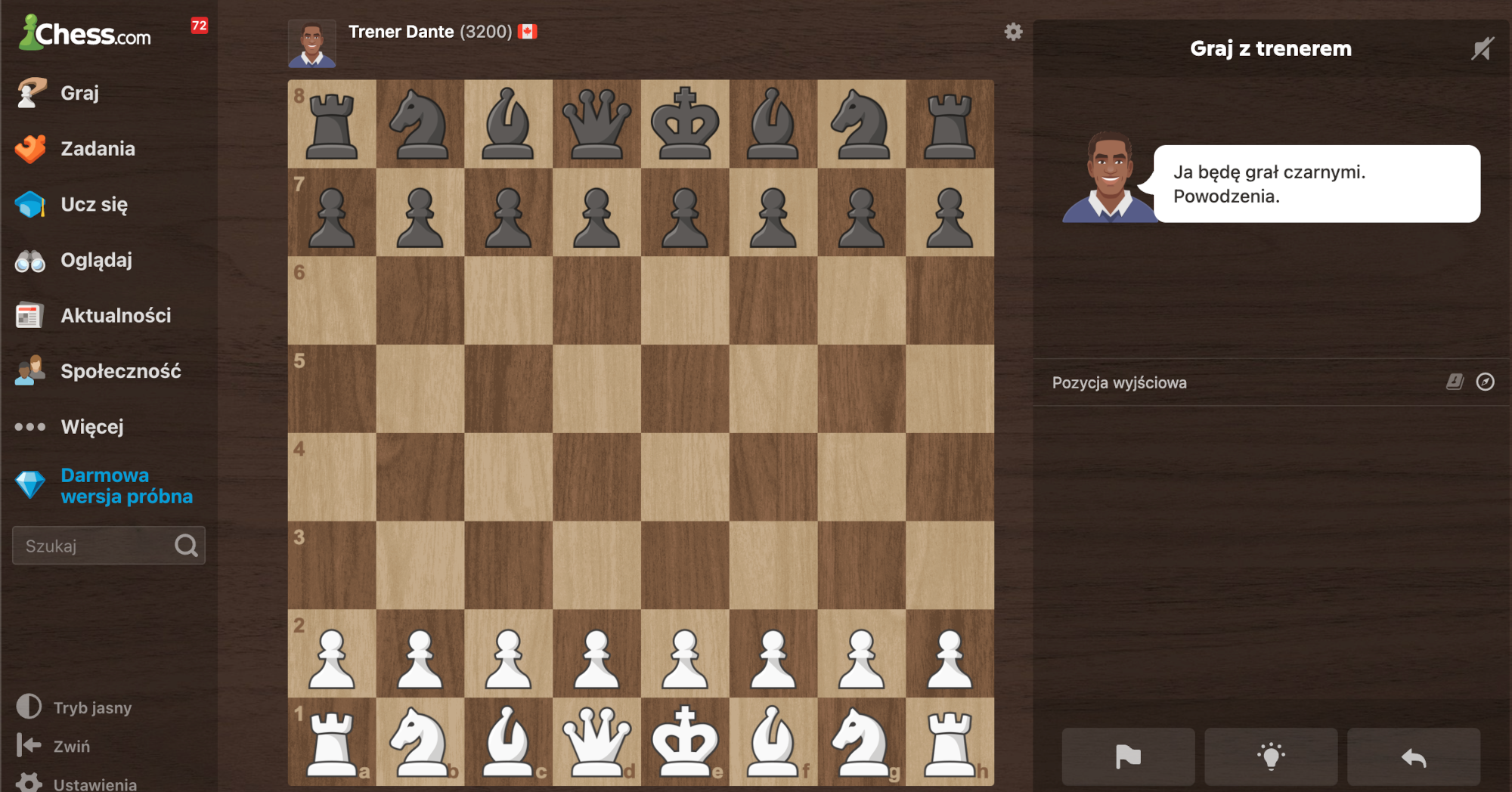This screenshot has width=1512, height=792.
Task: Click Trener Dante's avatar portrait
Action: pyautogui.click(x=311, y=43)
